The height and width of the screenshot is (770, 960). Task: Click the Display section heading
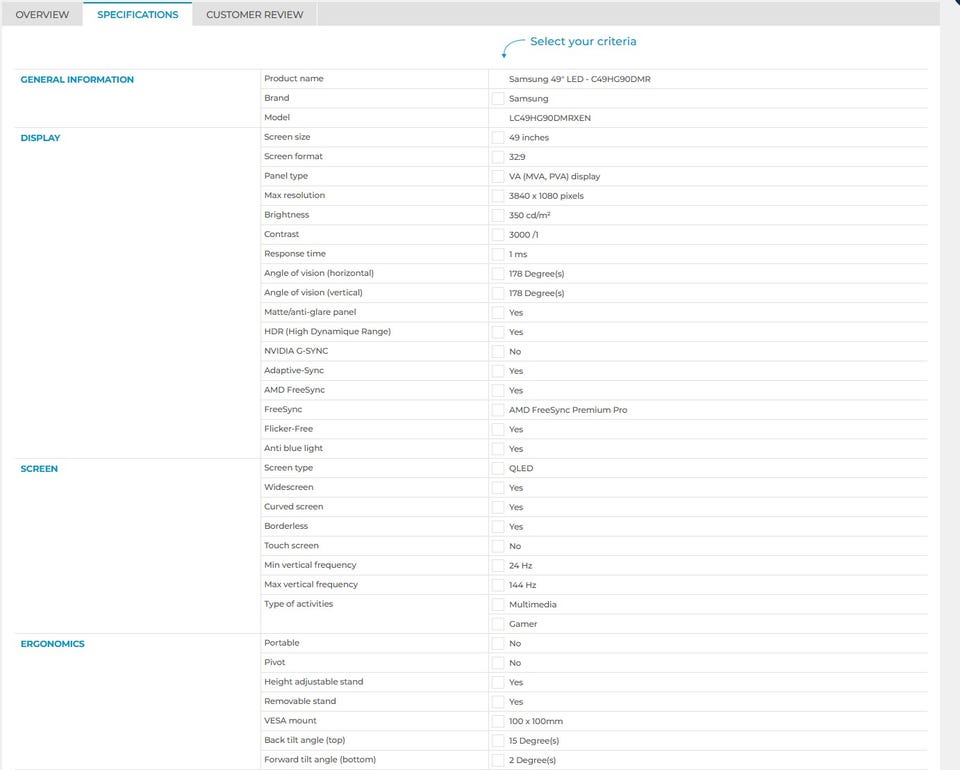tap(40, 138)
